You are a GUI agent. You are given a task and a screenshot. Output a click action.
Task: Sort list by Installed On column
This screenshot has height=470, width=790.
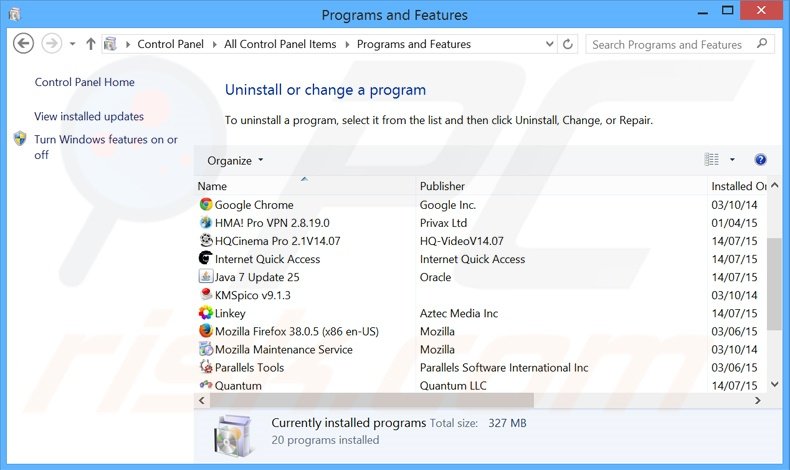(x=737, y=186)
